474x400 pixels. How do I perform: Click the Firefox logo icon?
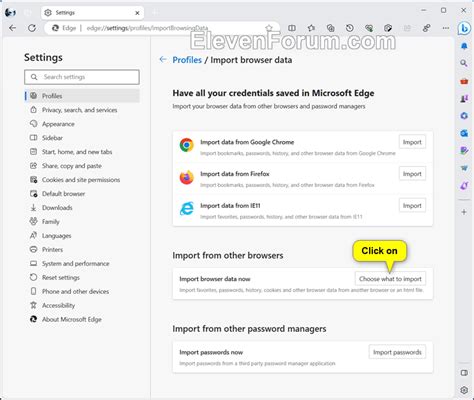pos(187,177)
